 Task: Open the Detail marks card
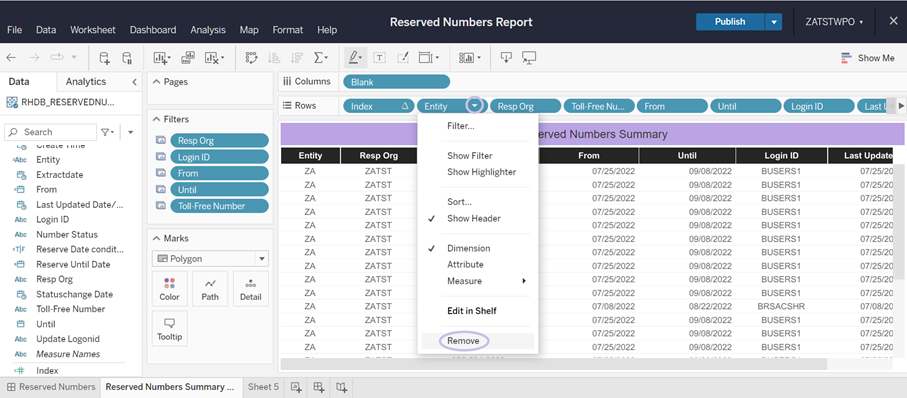[x=250, y=289]
